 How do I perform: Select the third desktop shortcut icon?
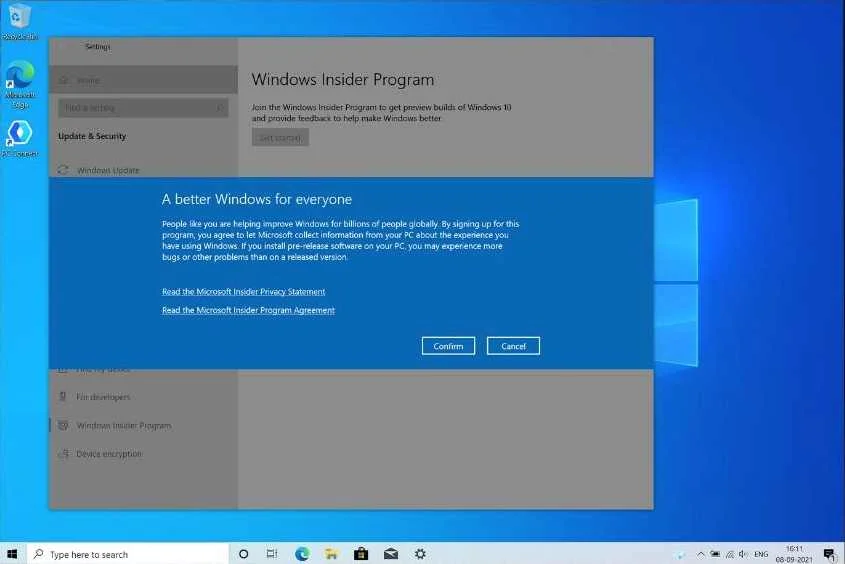pos(20,138)
